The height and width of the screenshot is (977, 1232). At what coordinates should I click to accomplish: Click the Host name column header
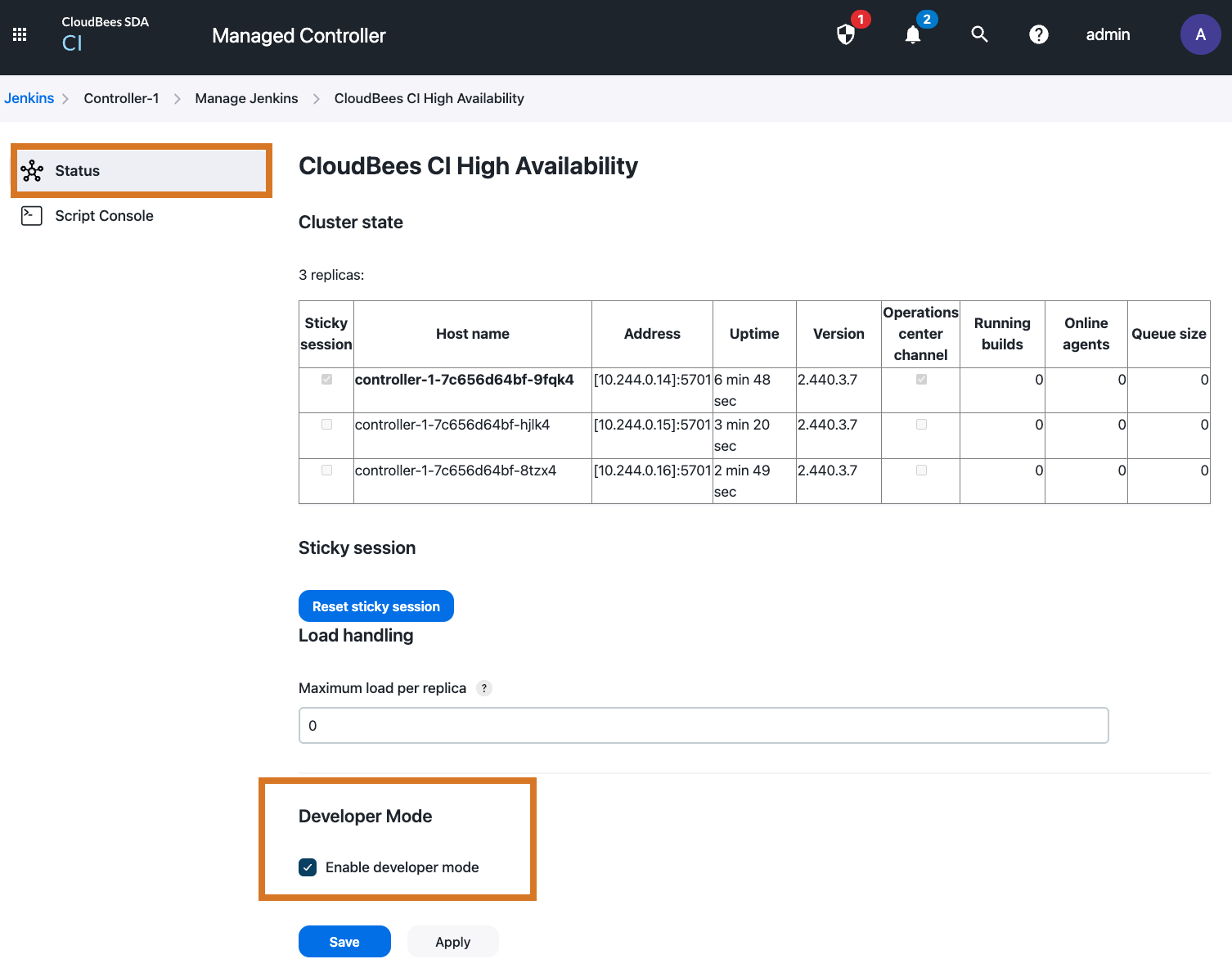pos(473,334)
